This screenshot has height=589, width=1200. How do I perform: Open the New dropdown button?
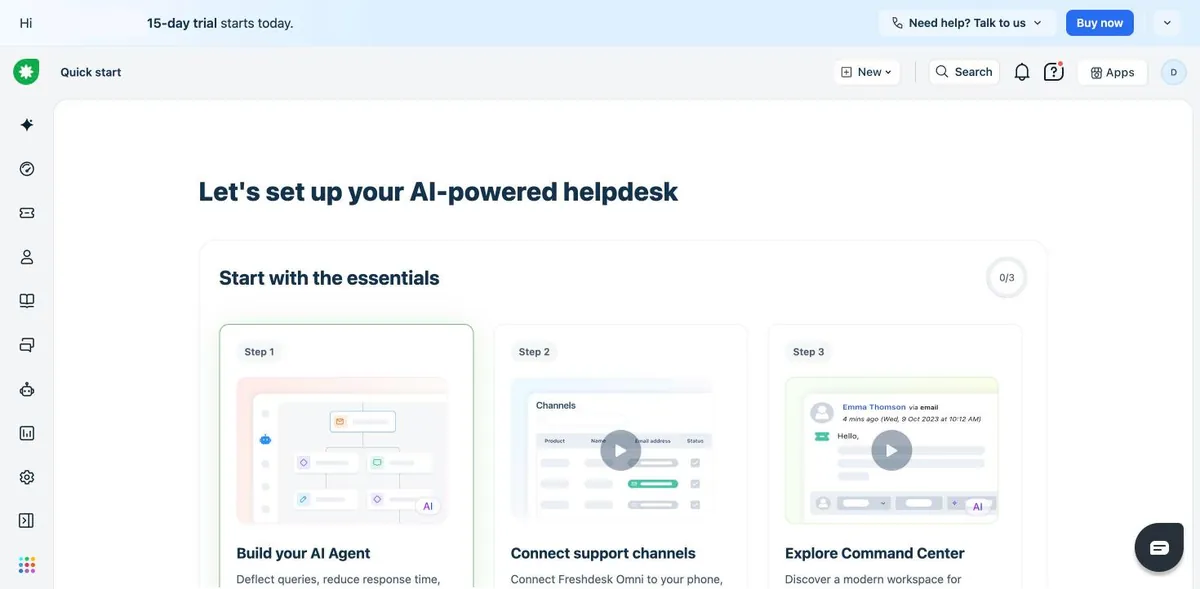tap(866, 72)
